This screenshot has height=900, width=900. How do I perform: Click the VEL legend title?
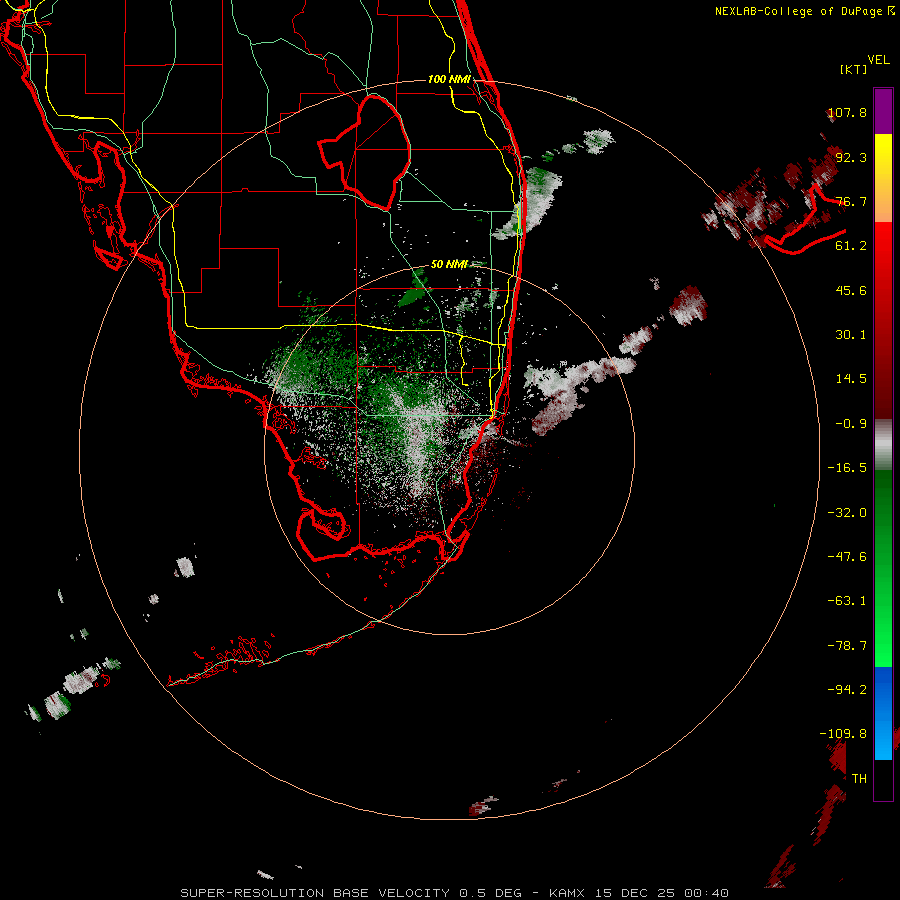[878, 60]
